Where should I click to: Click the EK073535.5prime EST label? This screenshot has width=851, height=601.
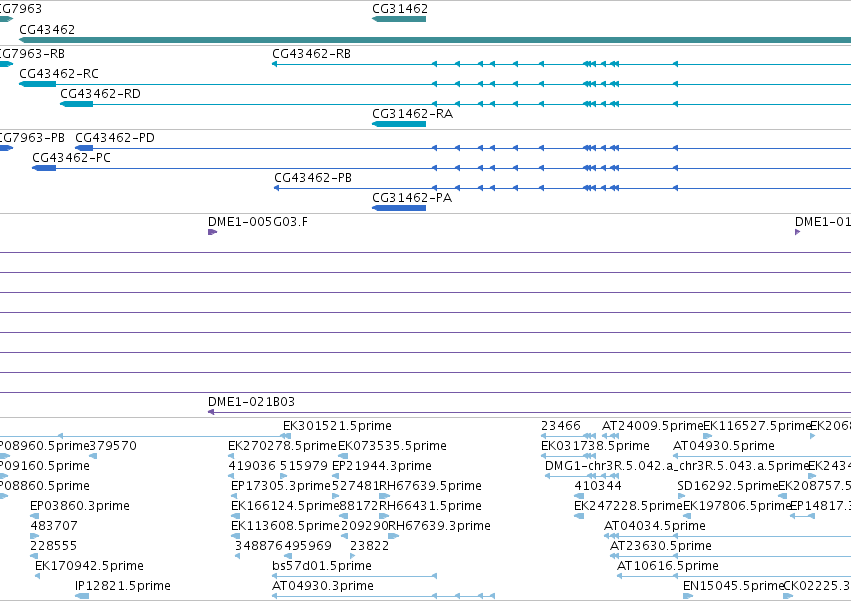pos(392,446)
